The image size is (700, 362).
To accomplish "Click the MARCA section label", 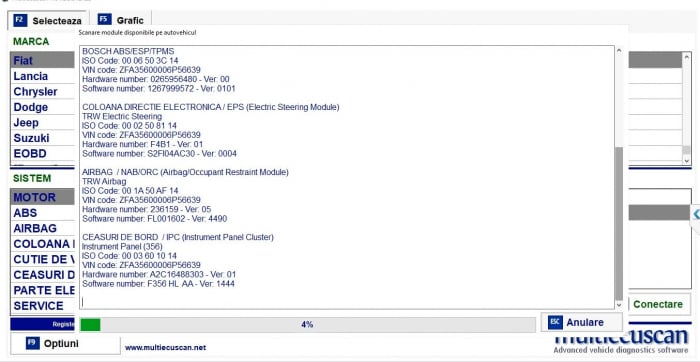I will tap(31, 42).
